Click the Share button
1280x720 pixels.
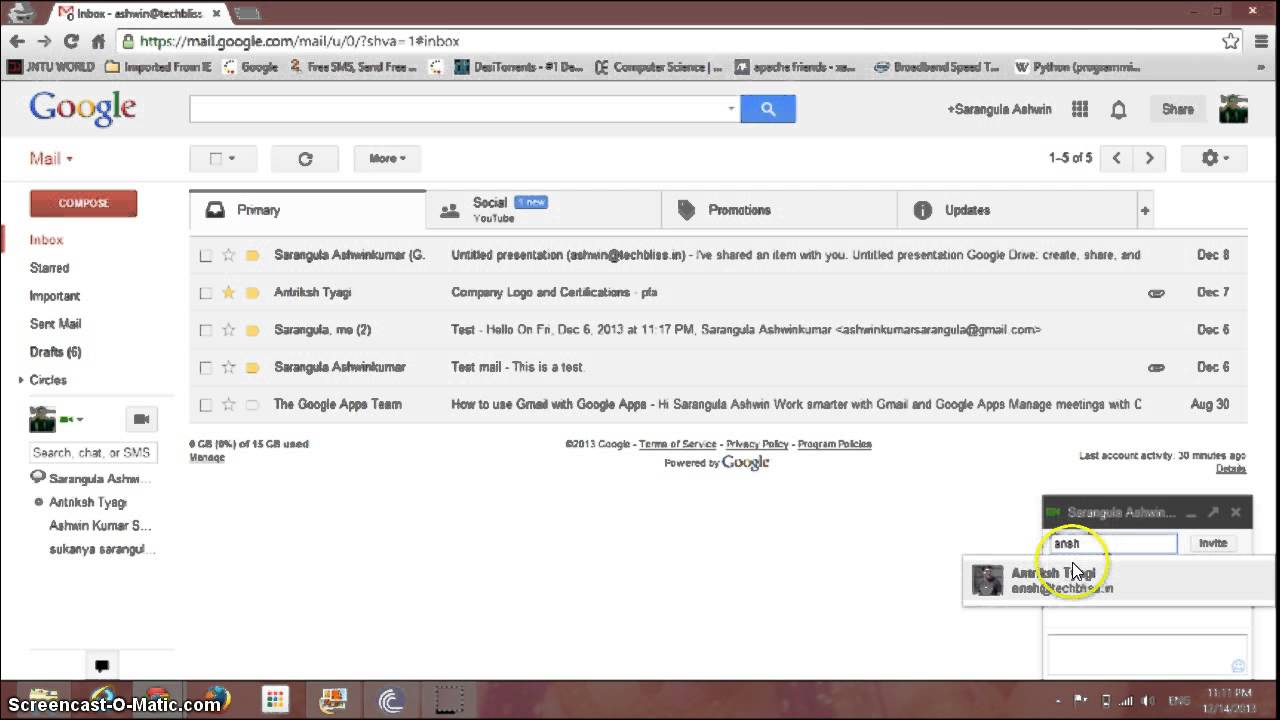pos(1177,109)
